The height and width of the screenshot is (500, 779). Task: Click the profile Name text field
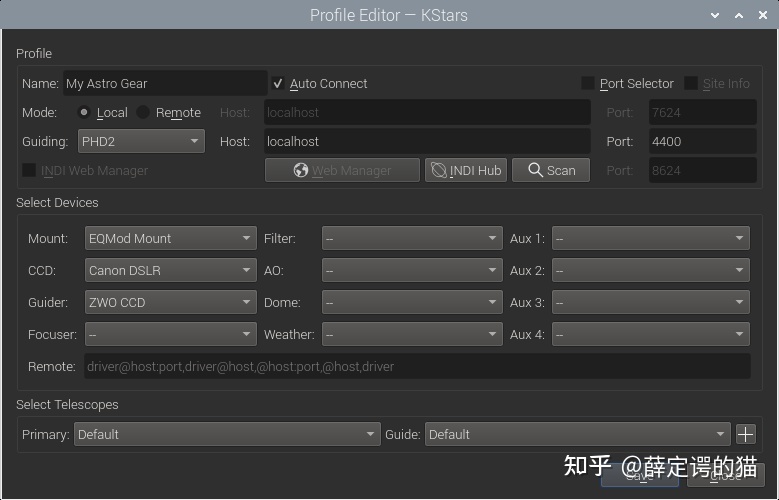[x=165, y=84]
